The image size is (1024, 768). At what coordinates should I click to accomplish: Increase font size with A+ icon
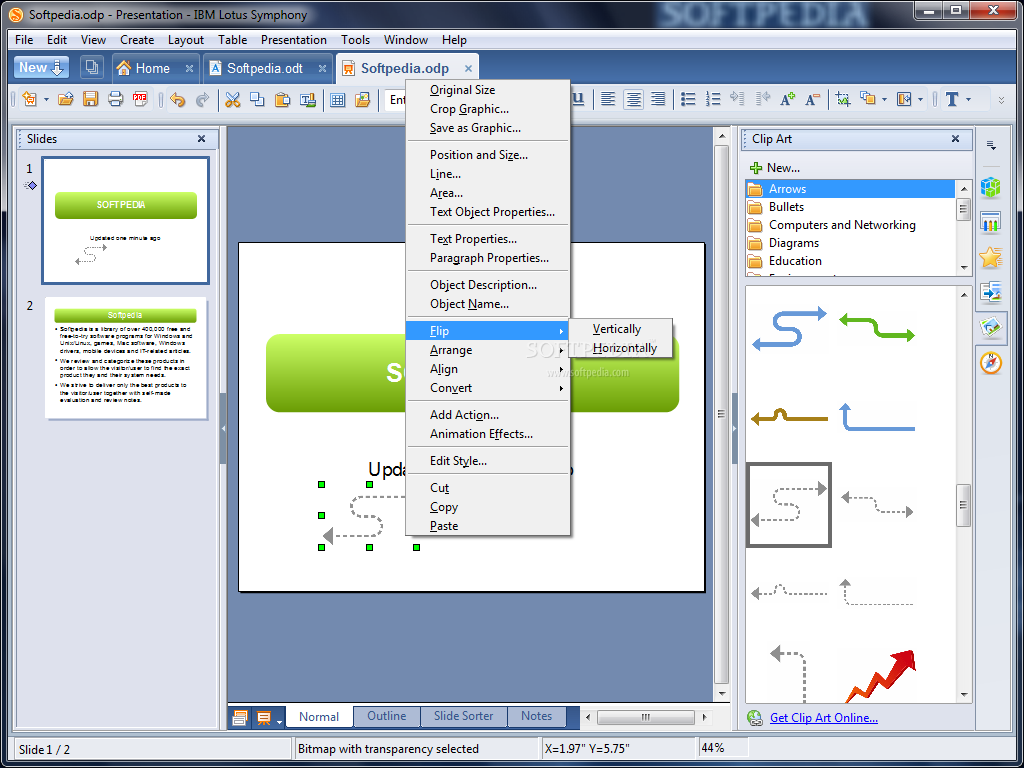coord(787,99)
